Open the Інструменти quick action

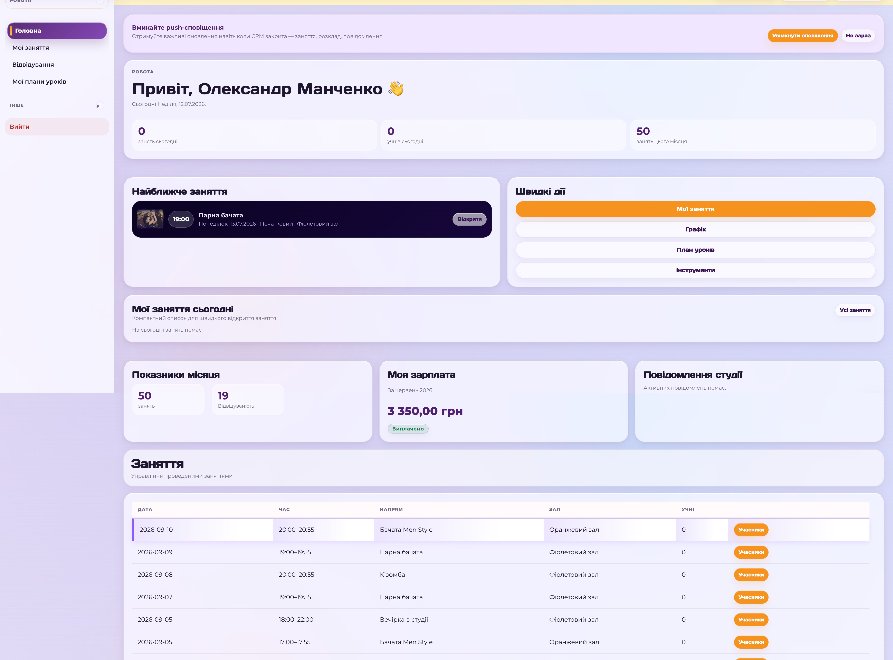pos(695,270)
